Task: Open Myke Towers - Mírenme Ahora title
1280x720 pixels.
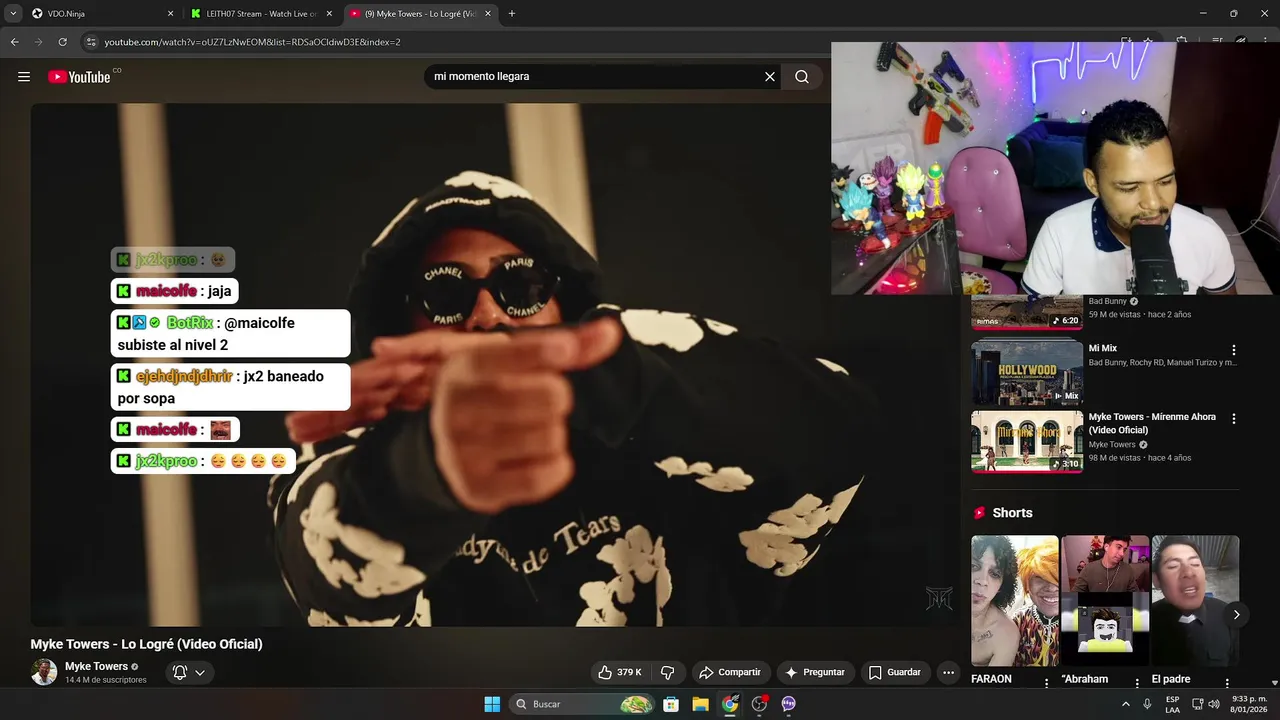Action: [1152, 423]
